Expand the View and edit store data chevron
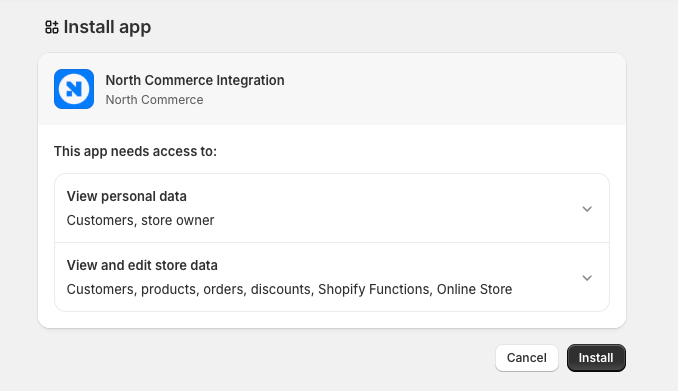The width and height of the screenshot is (678, 391). pyautogui.click(x=587, y=278)
